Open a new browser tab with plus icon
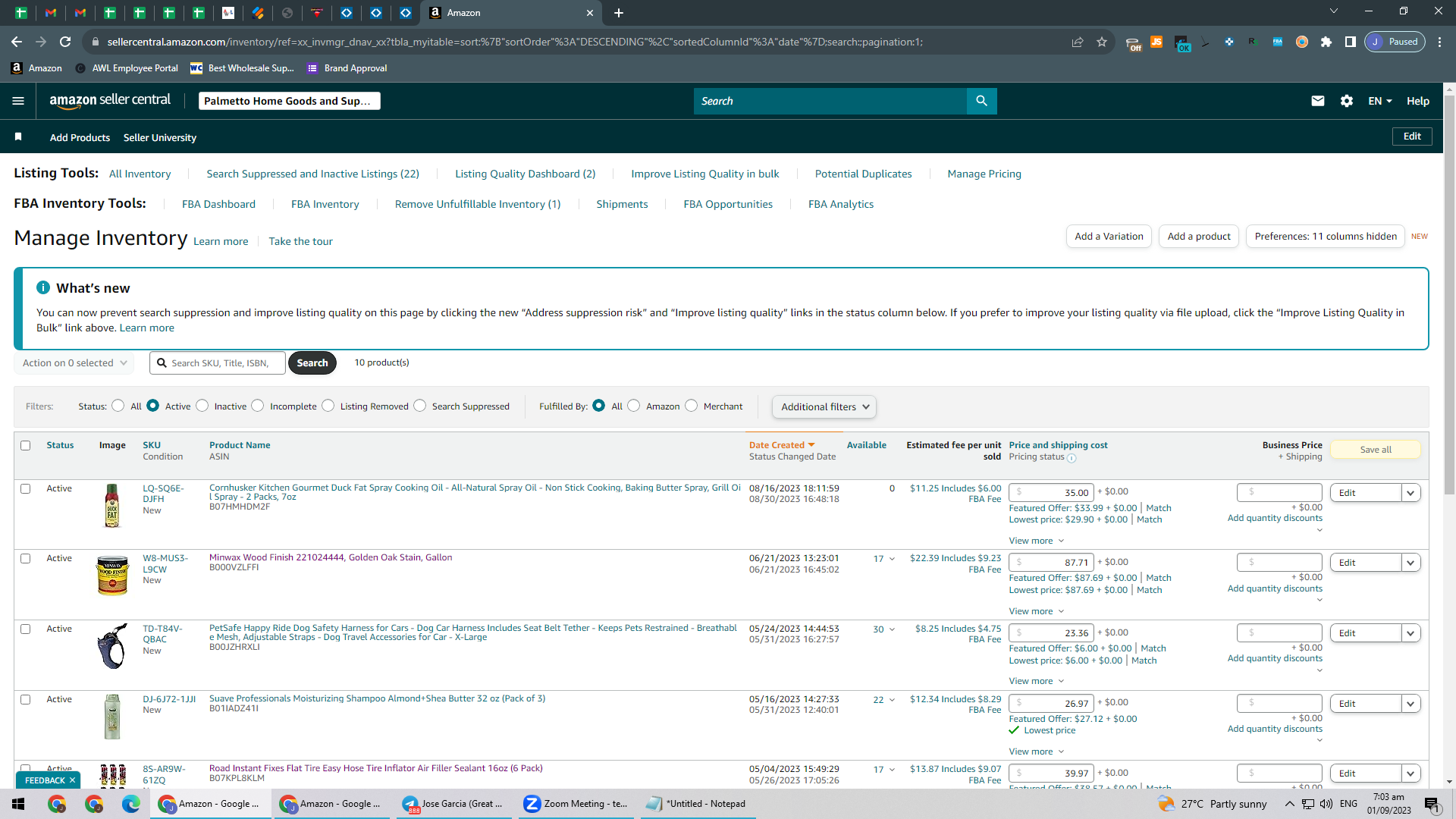1456x819 pixels. [x=619, y=13]
